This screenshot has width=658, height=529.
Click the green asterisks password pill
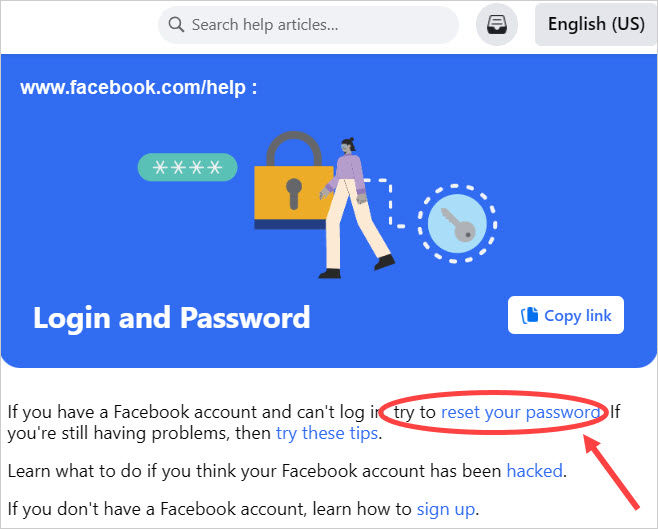[186, 168]
